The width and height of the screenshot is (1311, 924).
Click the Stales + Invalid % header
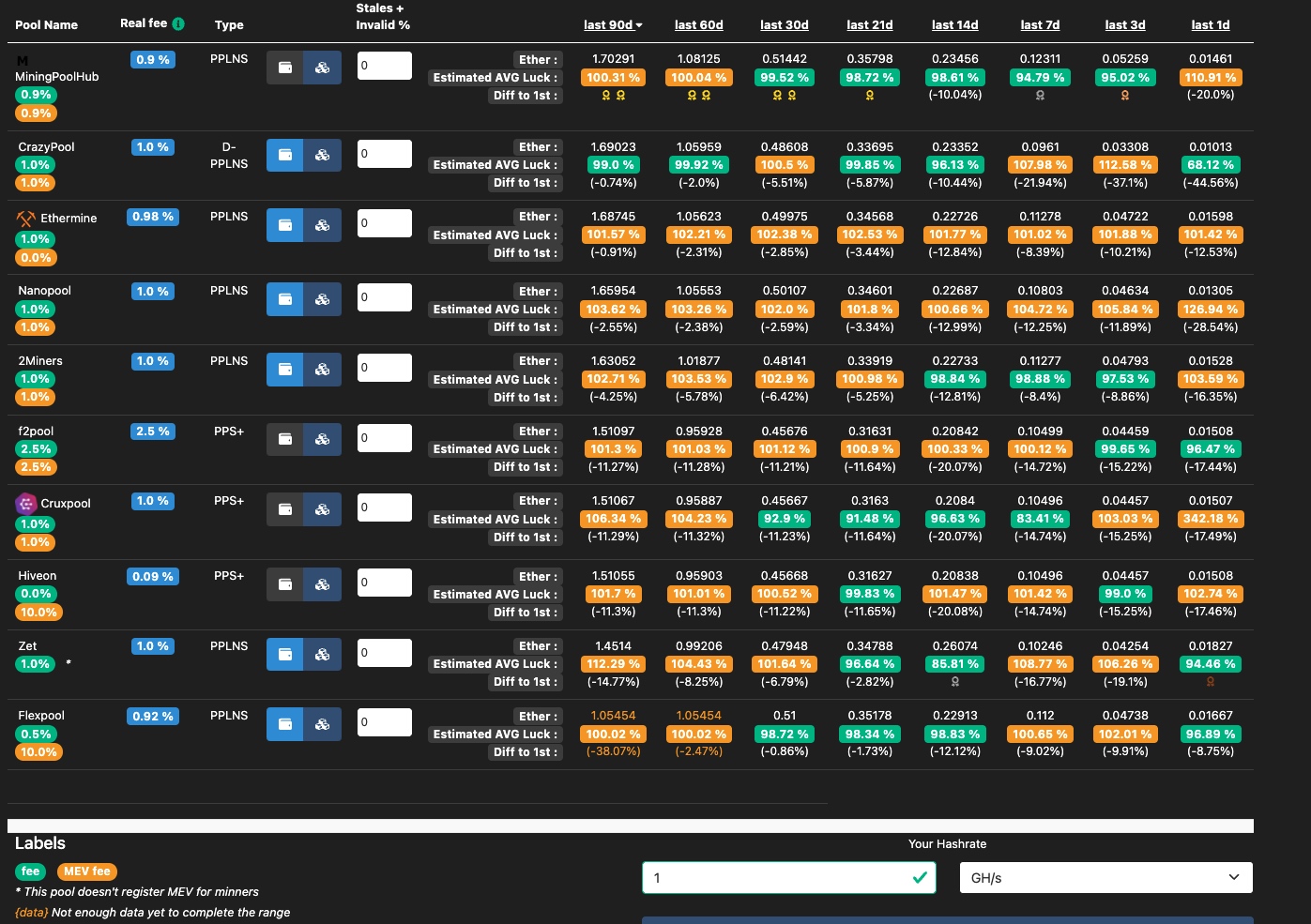point(383,16)
